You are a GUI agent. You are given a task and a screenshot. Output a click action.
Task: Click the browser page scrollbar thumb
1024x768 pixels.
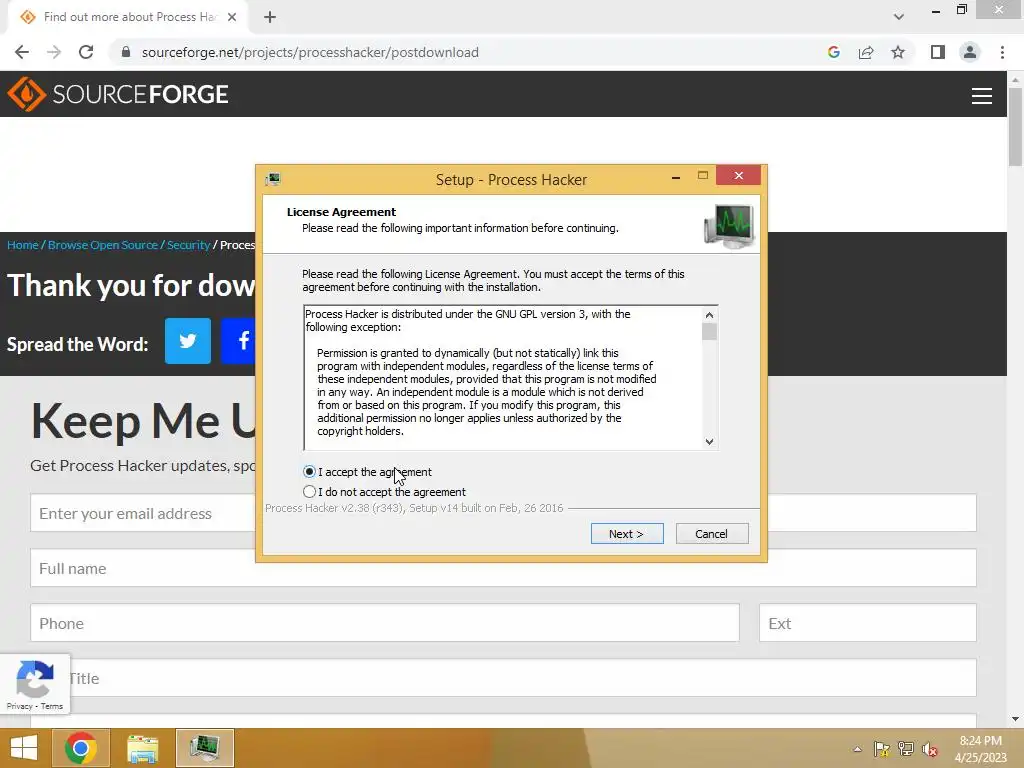(x=1015, y=127)
